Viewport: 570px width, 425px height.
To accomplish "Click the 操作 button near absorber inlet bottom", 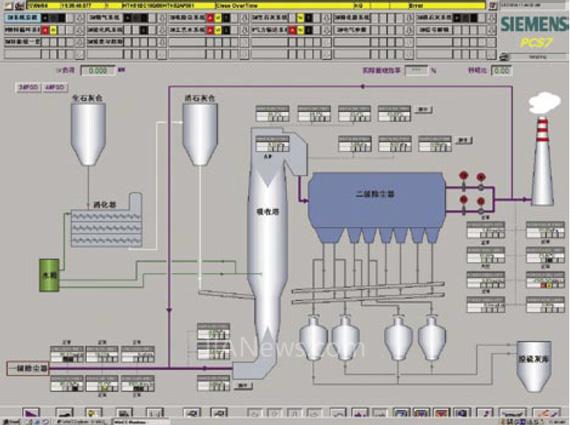I will [243, 386].
